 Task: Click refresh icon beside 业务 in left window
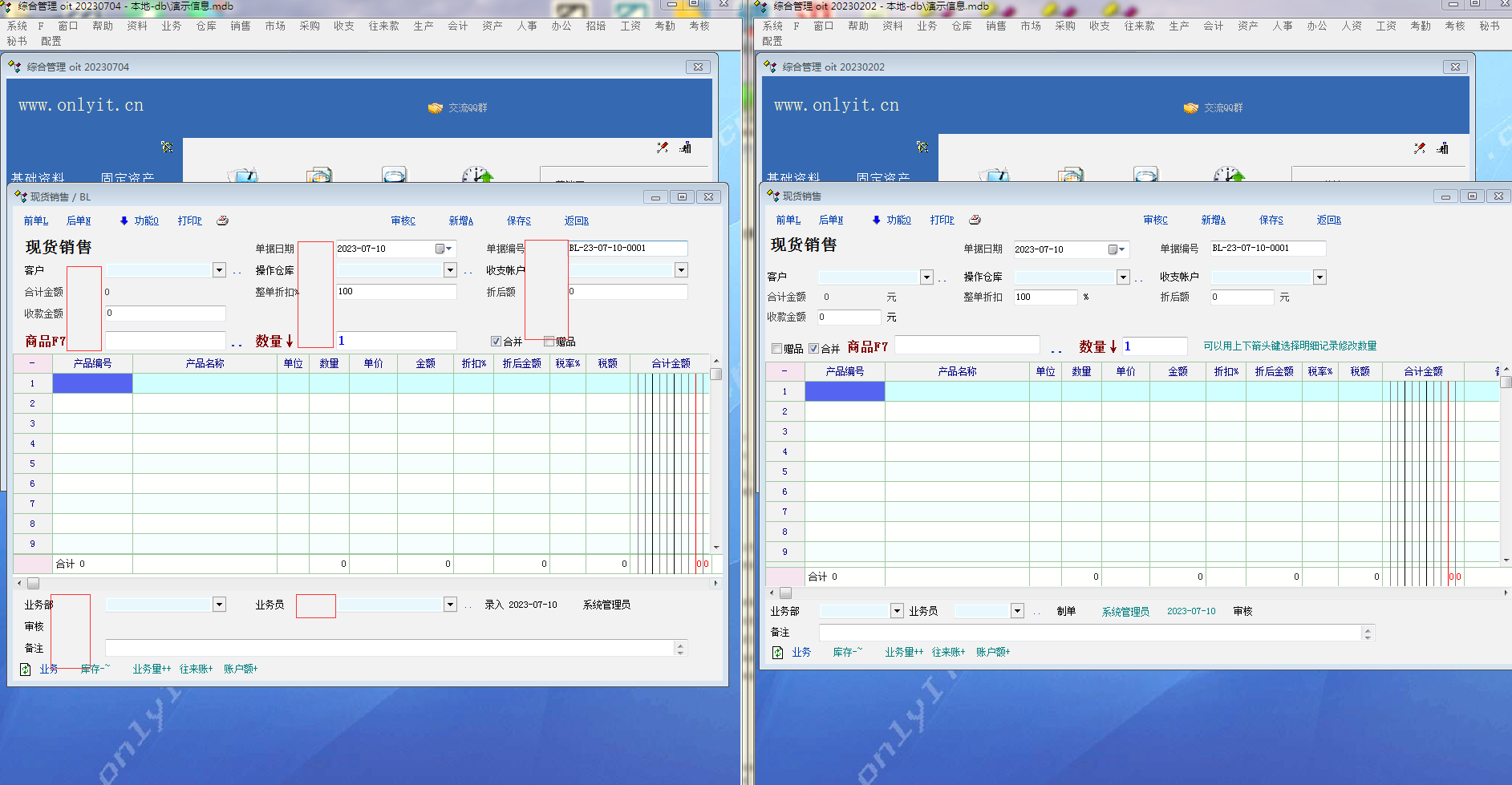[x=25, y=669]
